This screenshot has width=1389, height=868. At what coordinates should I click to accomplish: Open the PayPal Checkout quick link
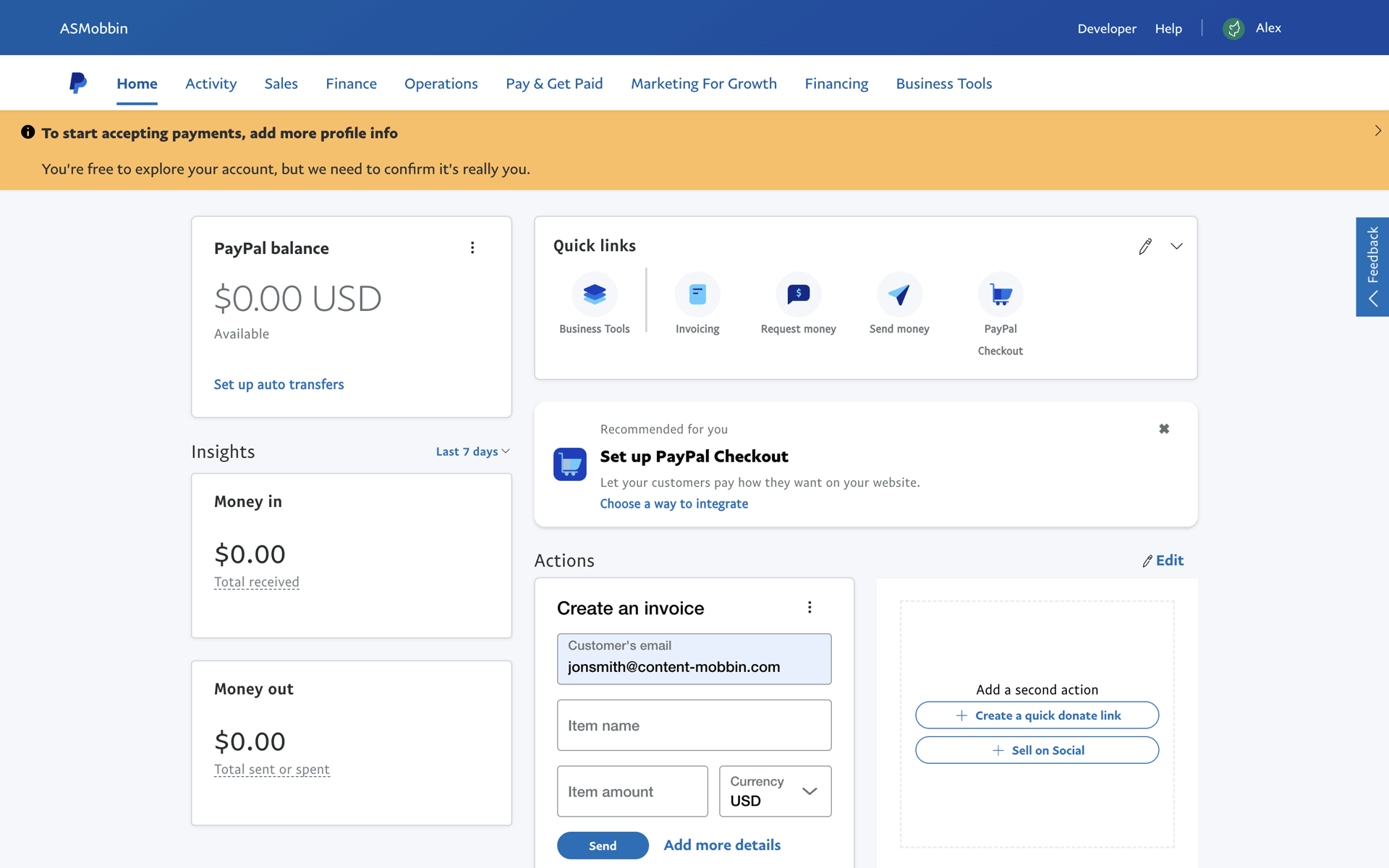point(1001,315)
